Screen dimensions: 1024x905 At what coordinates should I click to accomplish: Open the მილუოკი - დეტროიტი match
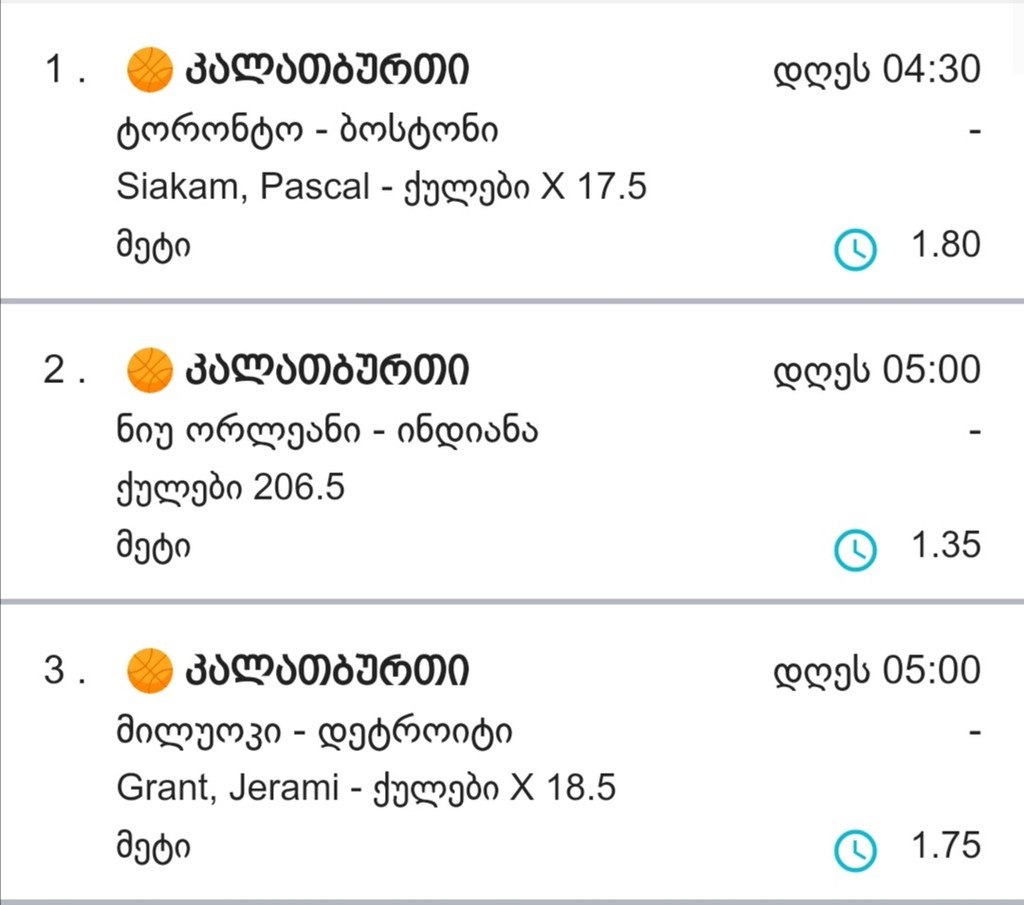coord(315,732)
